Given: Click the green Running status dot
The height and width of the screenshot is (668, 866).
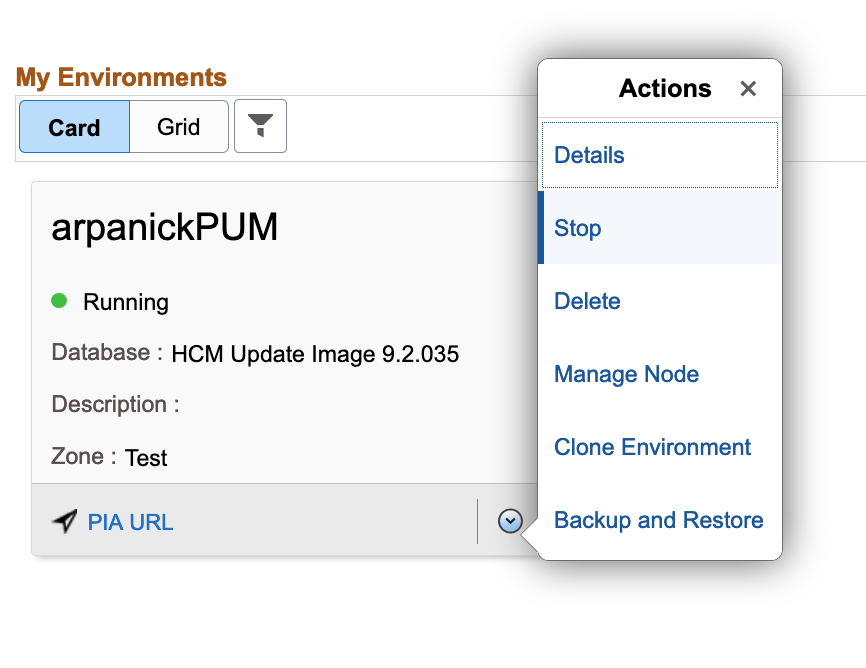Looking at the screenshot, I should click(59, 300).
